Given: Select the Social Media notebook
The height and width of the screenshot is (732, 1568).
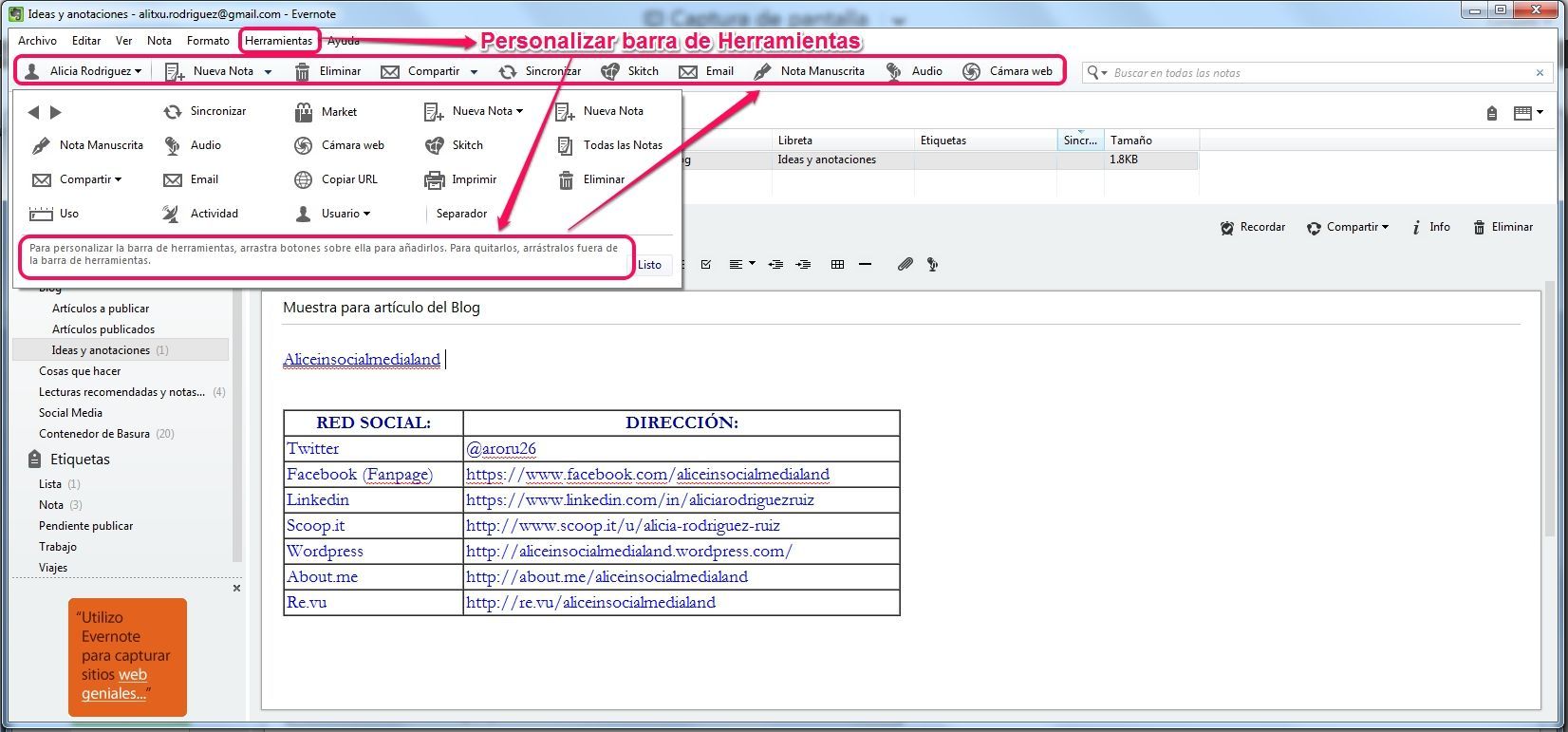Looking at the screenshot, I should pos(70,413).
